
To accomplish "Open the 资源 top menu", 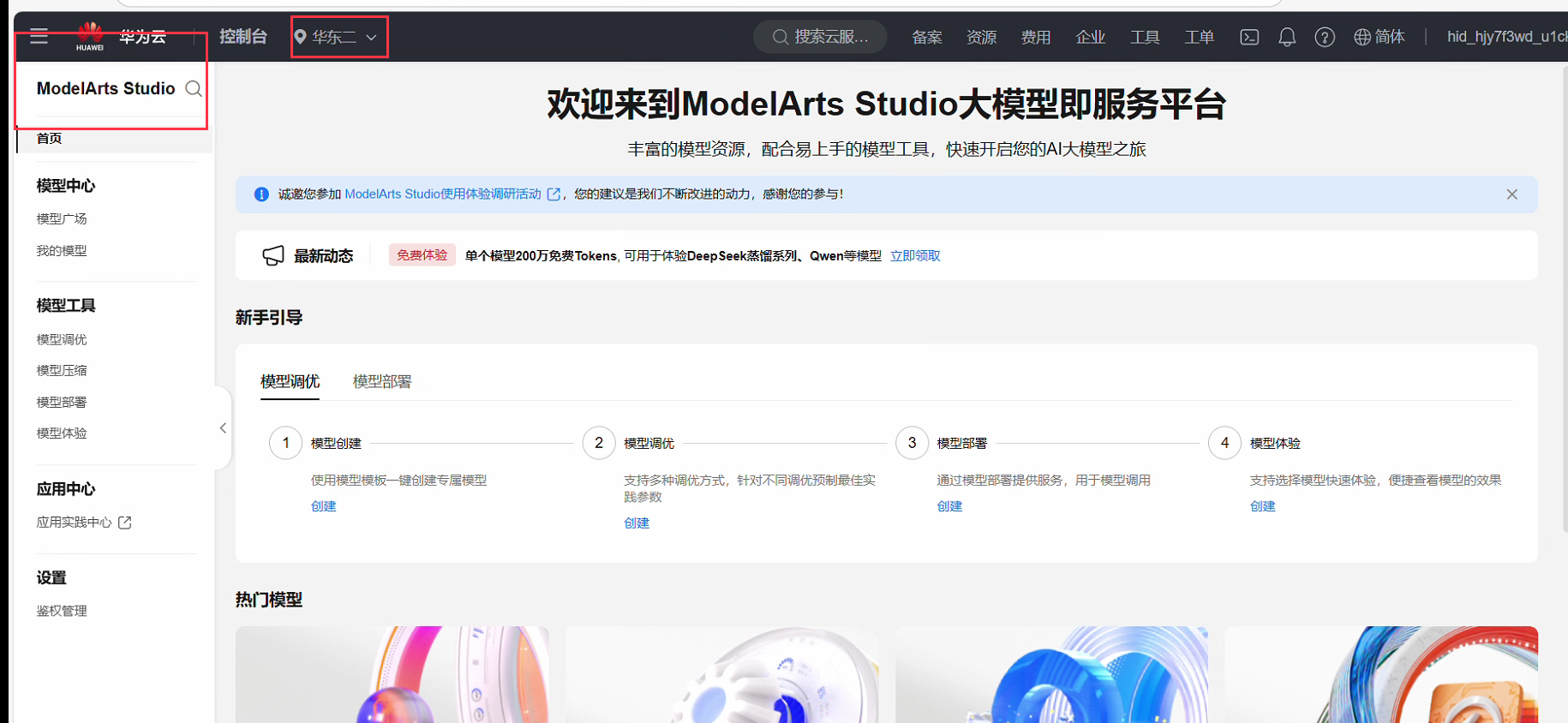I will 981,37.
